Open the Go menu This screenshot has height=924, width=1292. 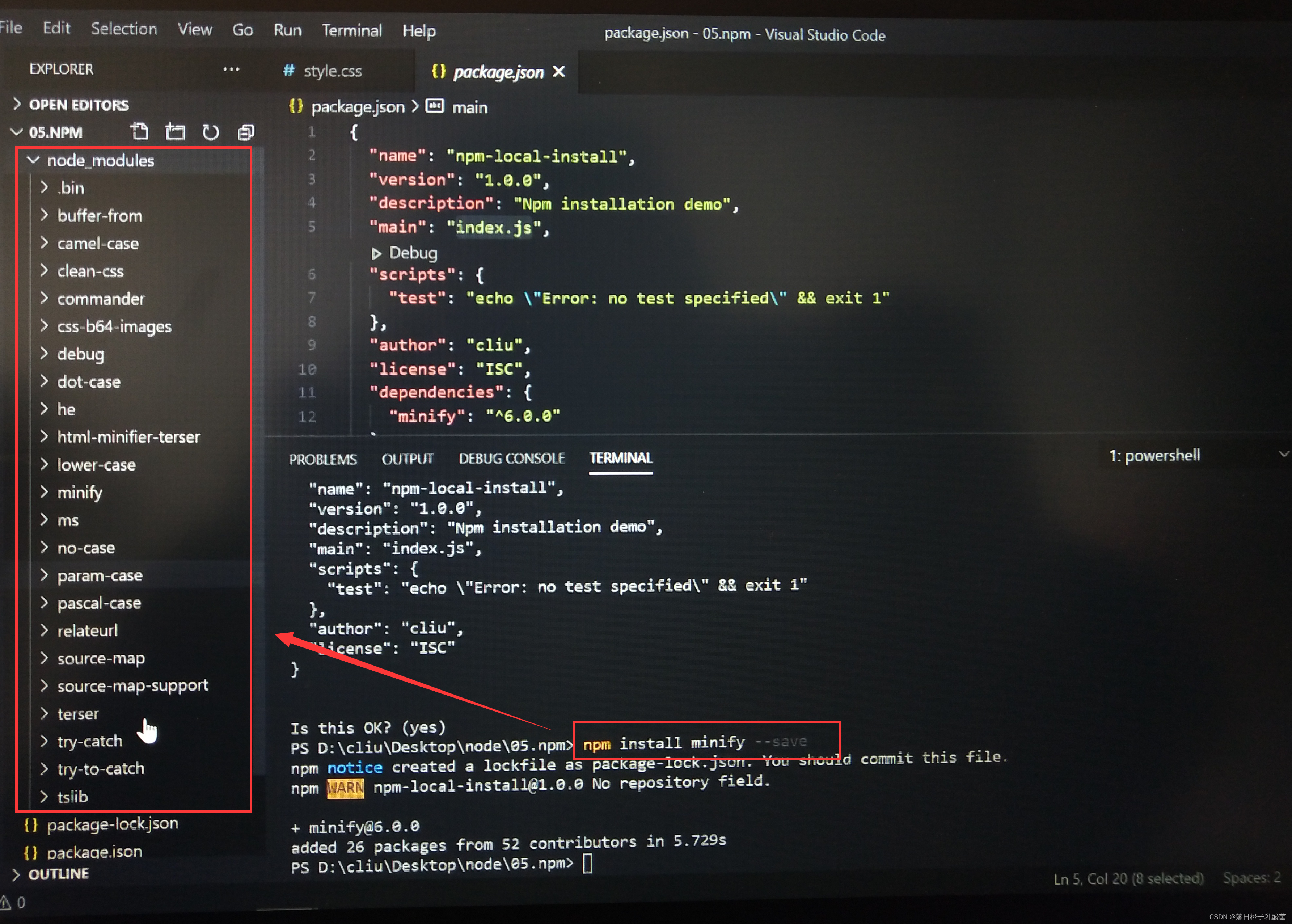tap(242, 30)
